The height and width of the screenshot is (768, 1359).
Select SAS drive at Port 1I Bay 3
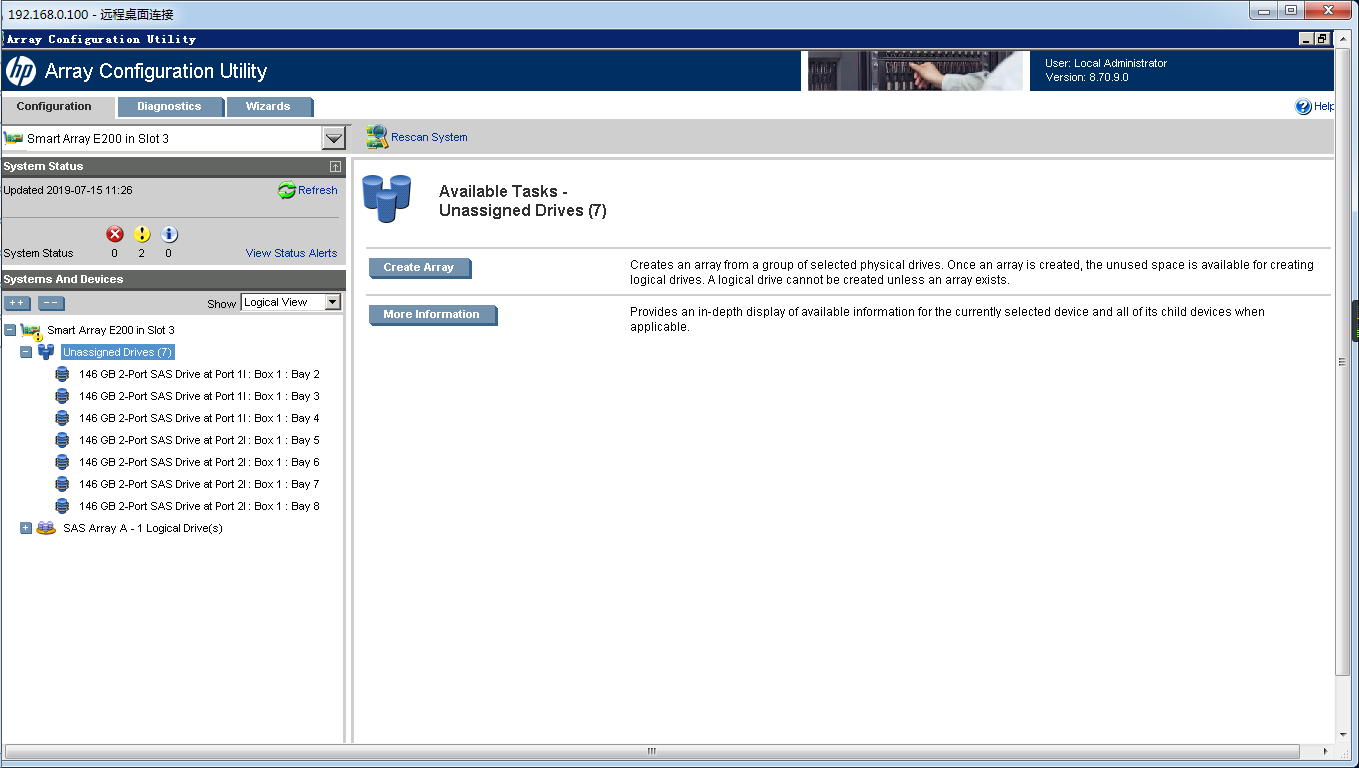200,396
